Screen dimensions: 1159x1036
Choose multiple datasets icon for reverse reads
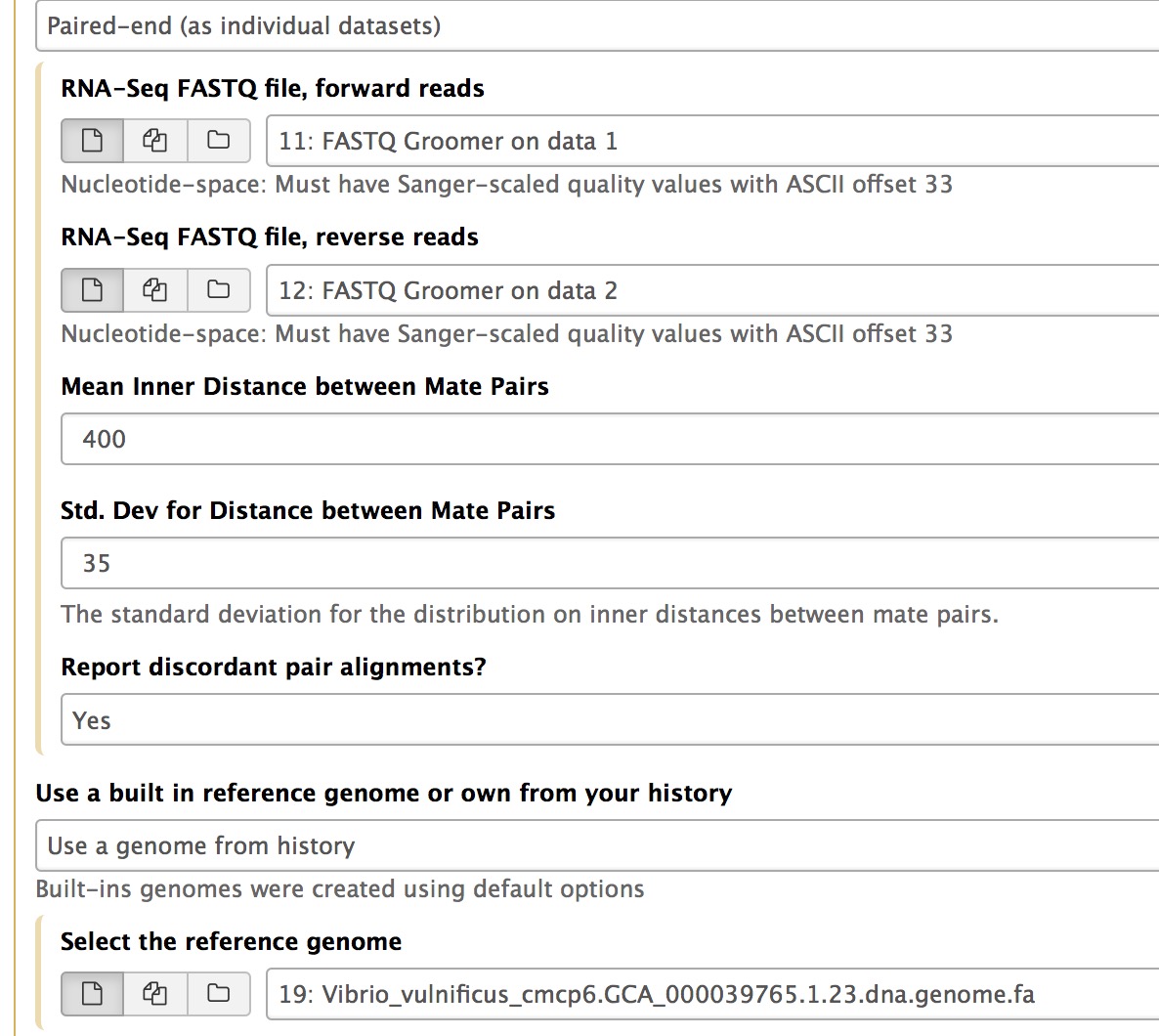[x=155, y=290]
